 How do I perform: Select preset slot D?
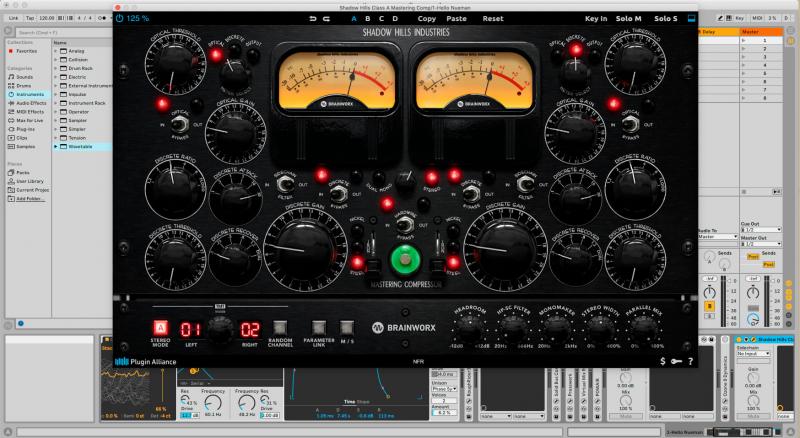[x=395, y=19]
